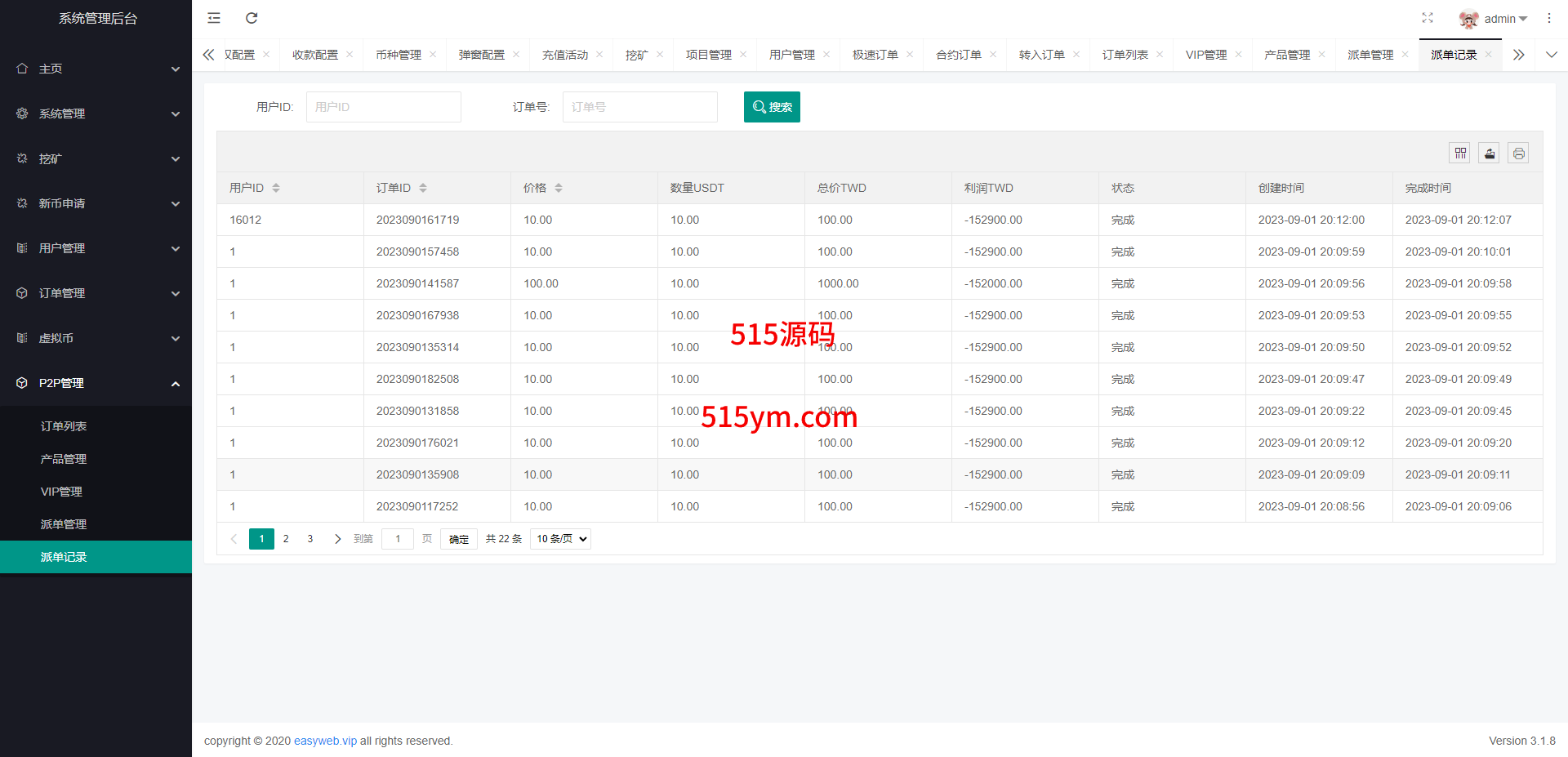Click the export table icon
This screenshot has width=1568, height=757.
click(1489, 154)
